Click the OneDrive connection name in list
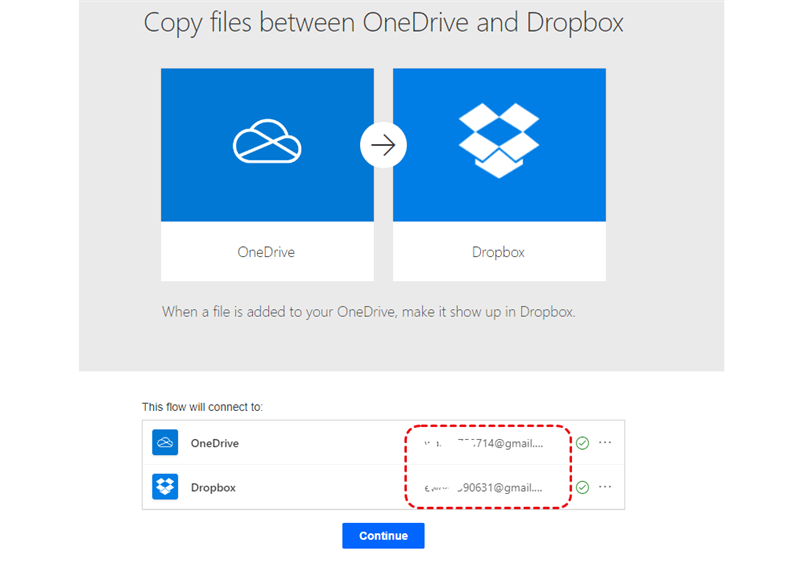The image size is (800, 572). click(x=215, y=443)
